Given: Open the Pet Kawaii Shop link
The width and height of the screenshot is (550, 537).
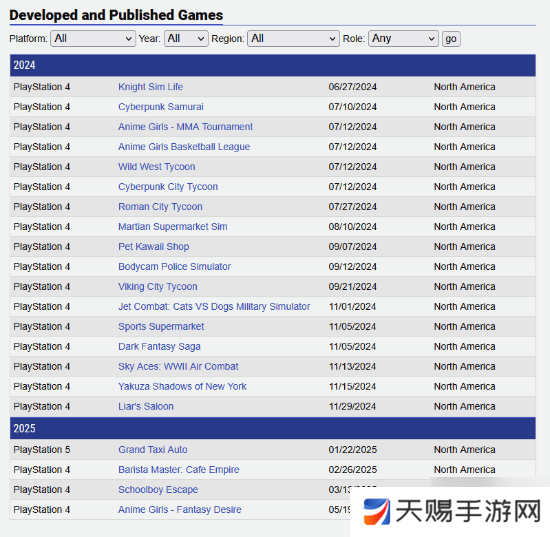Looking at the screenshot, I should [153, 247].
